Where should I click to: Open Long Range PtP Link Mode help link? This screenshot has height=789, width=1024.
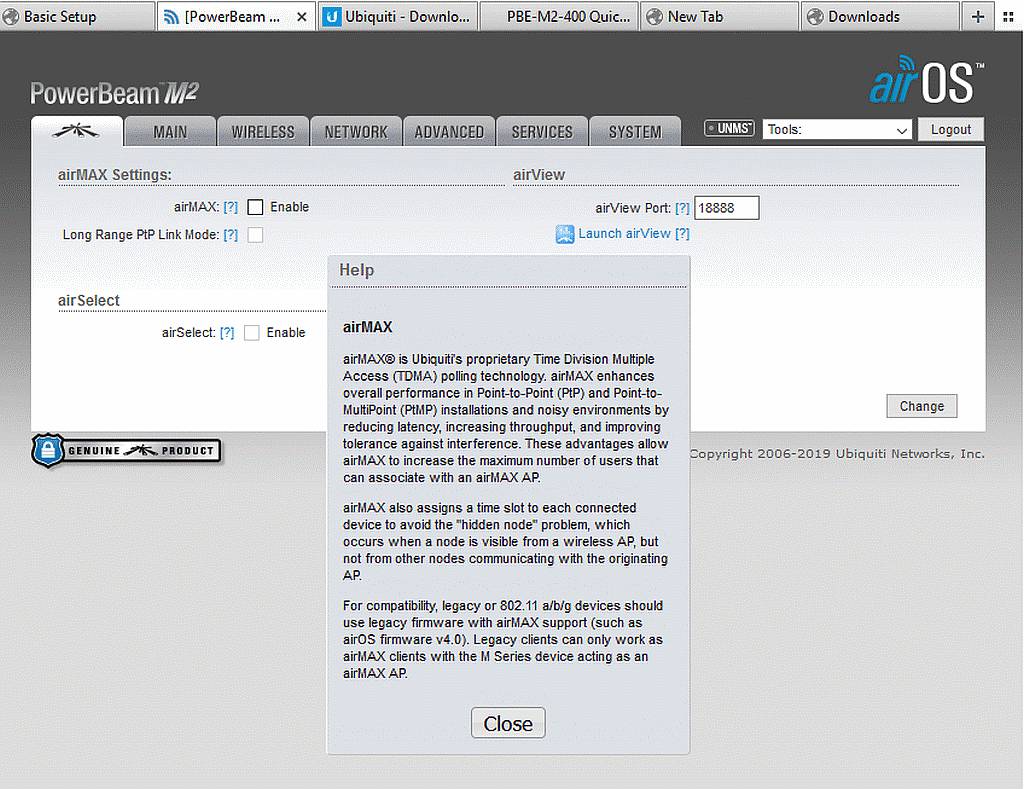[x=231, y=234]
